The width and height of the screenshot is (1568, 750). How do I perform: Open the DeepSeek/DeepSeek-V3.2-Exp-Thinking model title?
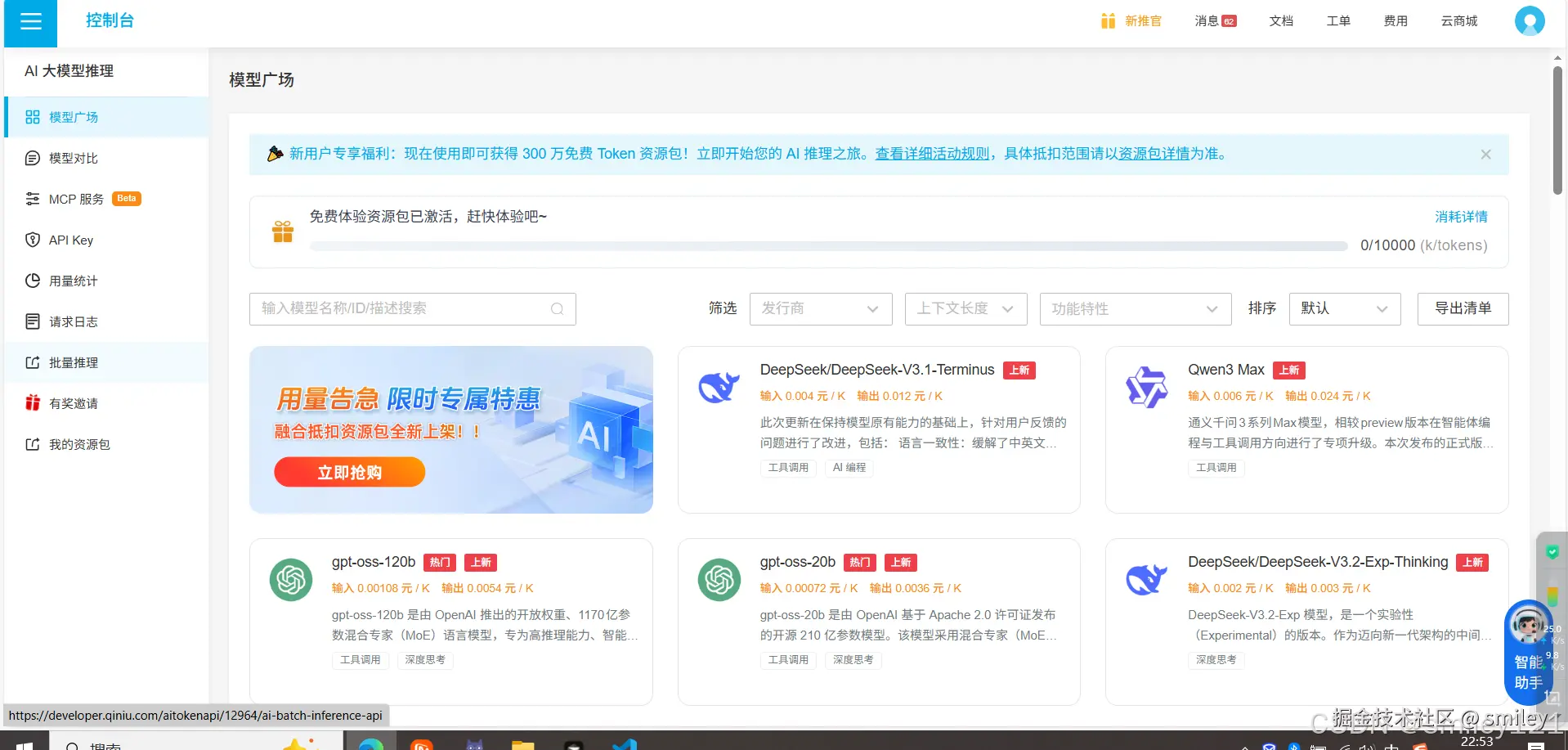coord(1318,562)
